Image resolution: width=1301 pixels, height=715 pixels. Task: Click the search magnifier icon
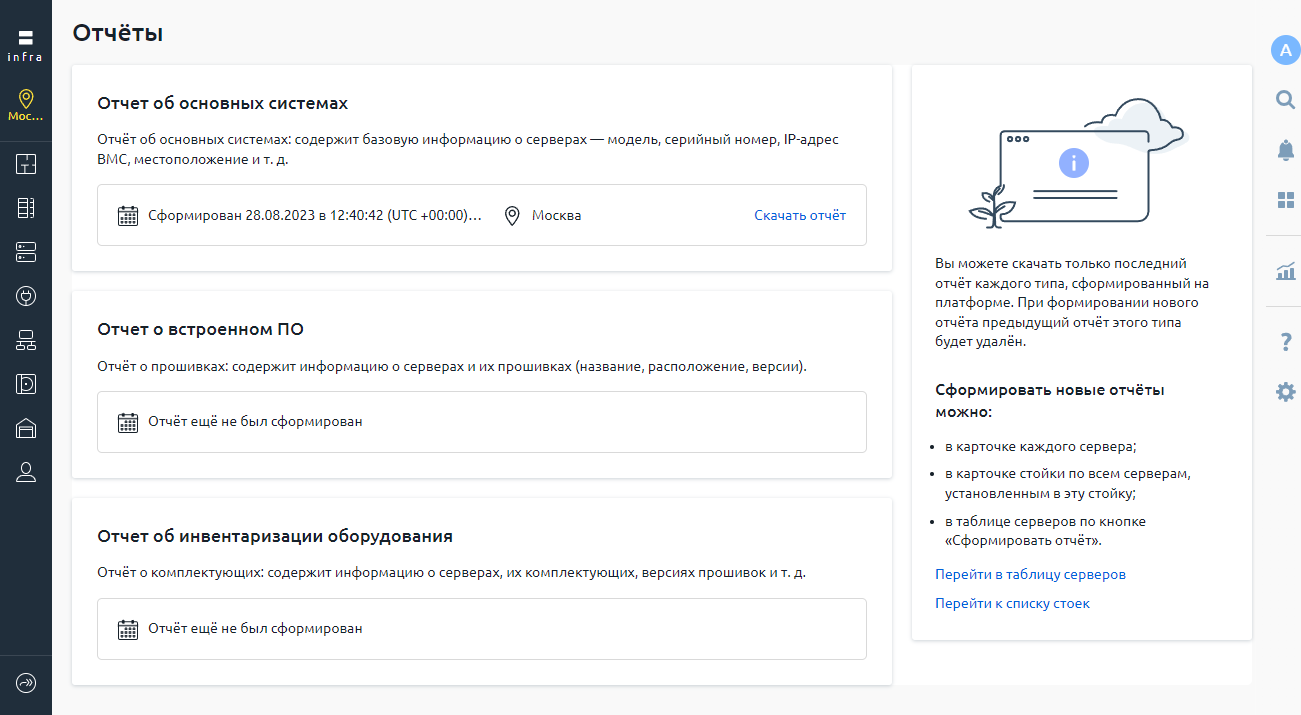click(1285, 99)
